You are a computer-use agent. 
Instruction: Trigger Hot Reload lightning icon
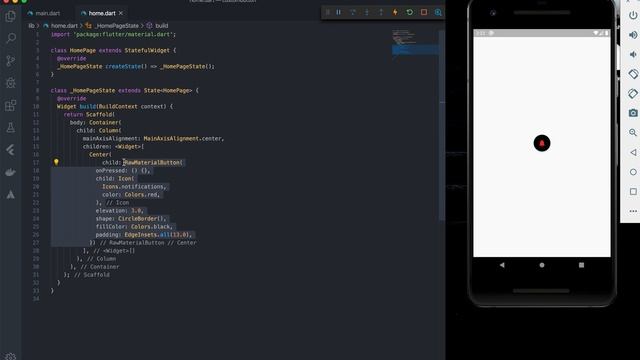(x=395, y=12)
